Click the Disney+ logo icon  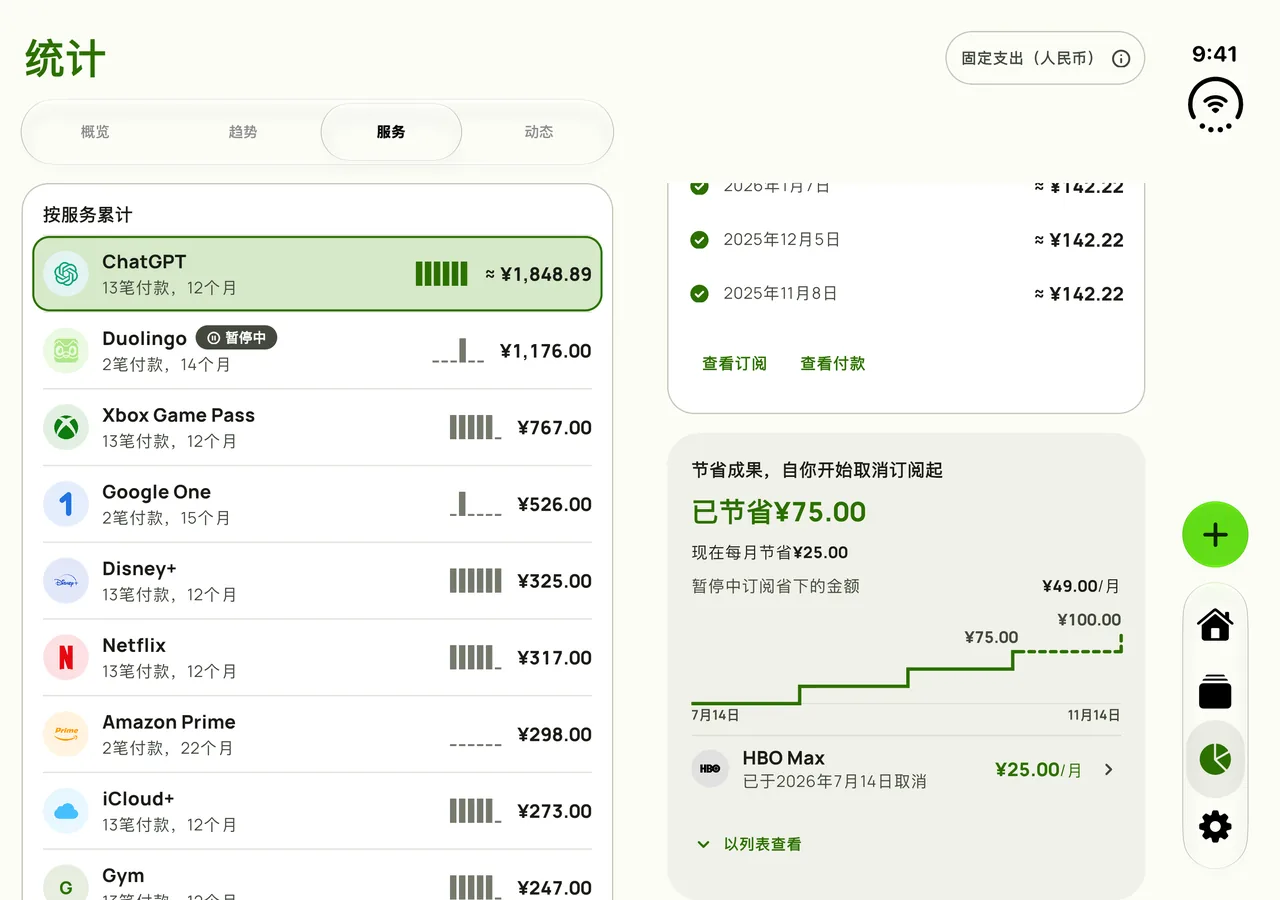[66, 581]
